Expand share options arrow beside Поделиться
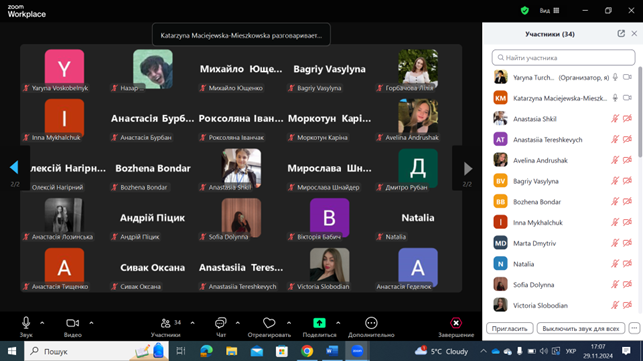This screenshot has height=361, width=643. point(338,323)
